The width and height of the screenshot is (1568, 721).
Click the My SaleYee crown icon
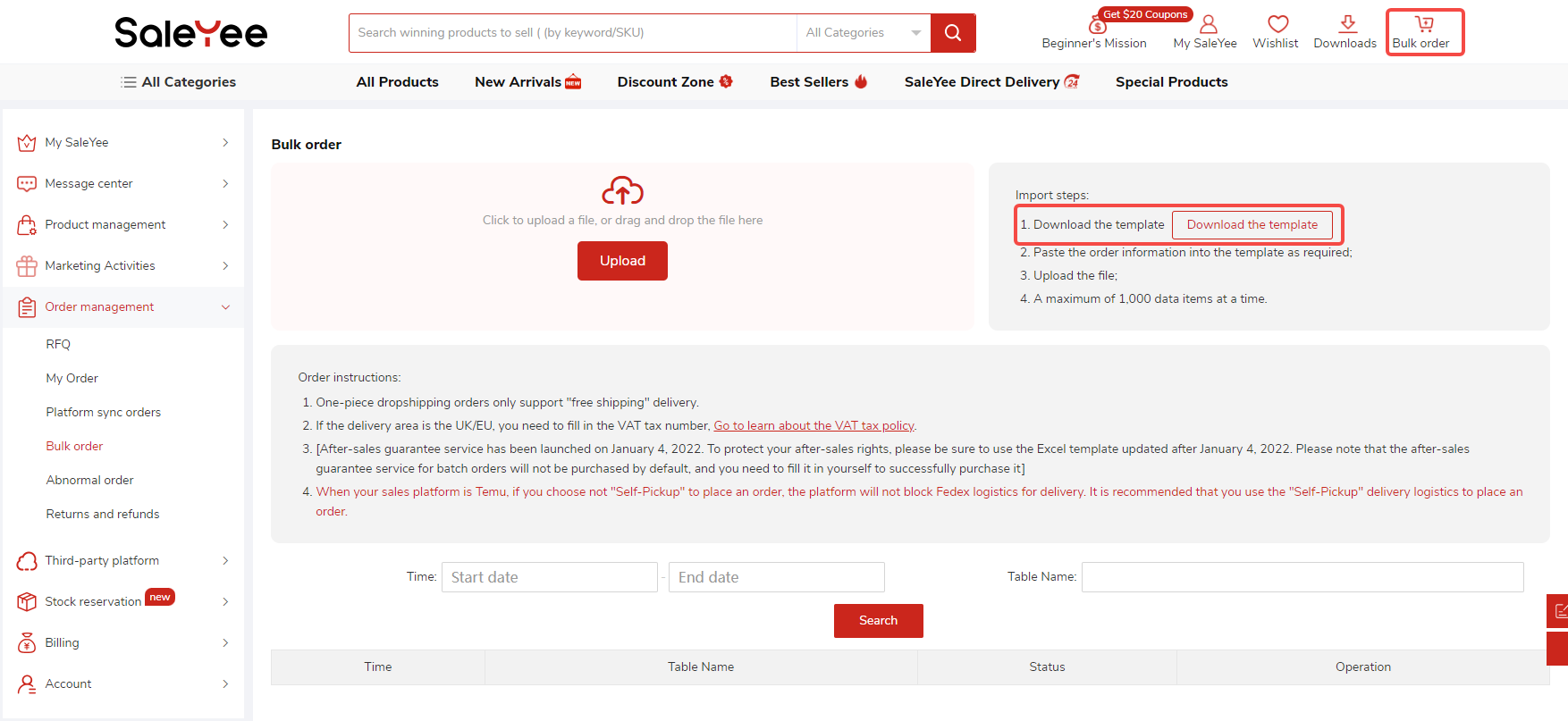[x=27, y=143]
